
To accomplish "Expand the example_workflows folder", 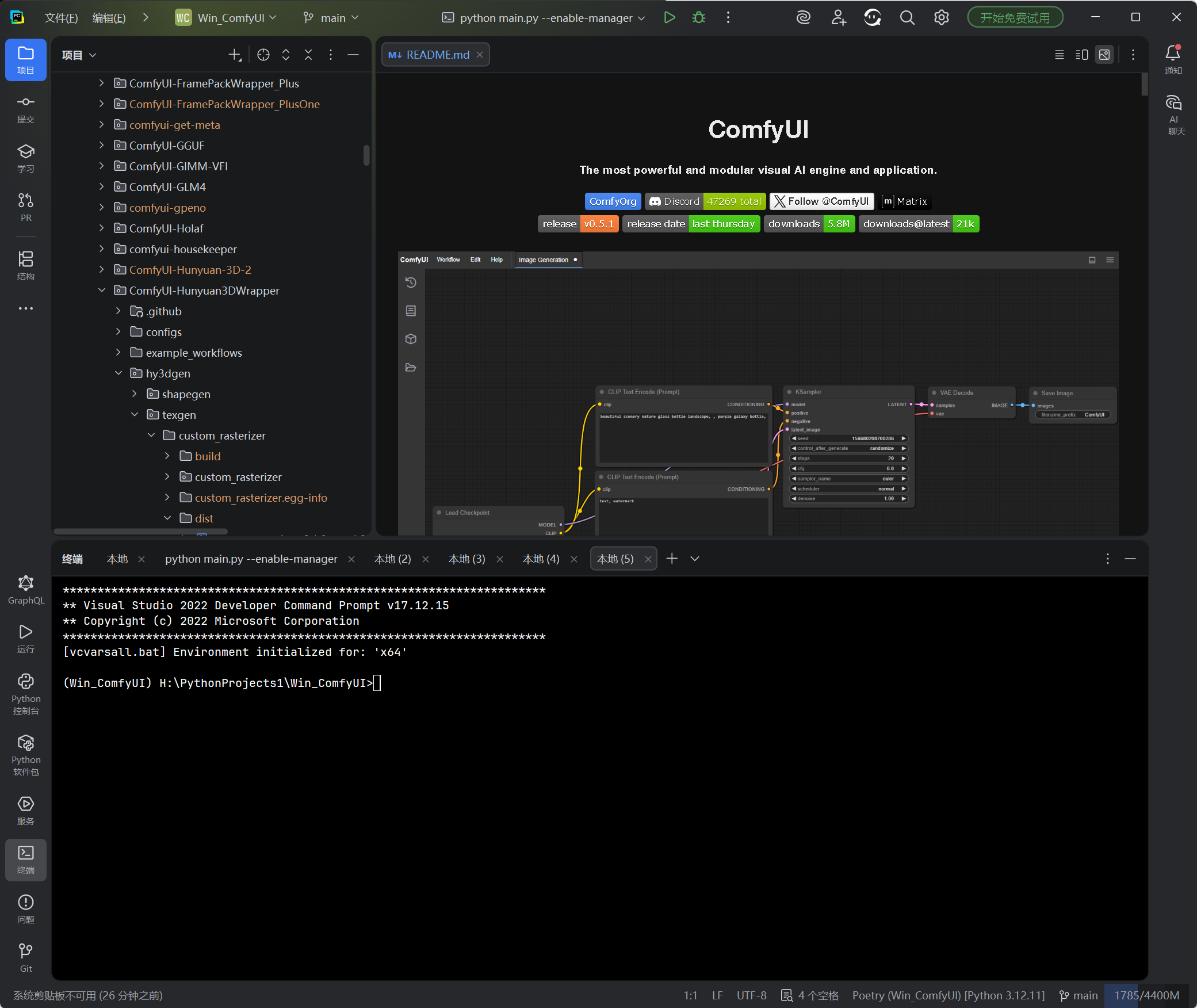I will [x=118, y=353].
